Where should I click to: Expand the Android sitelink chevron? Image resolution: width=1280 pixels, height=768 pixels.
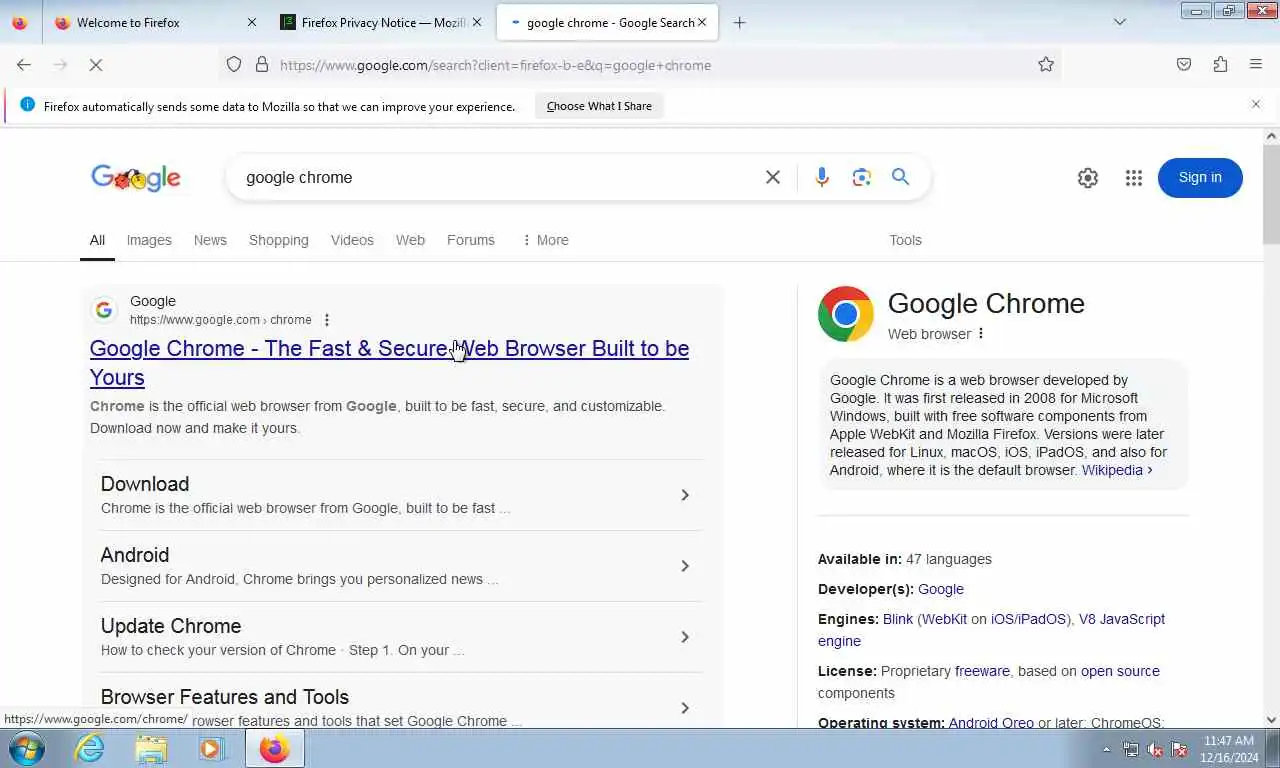pyautogui.click(x=685, y=566)
